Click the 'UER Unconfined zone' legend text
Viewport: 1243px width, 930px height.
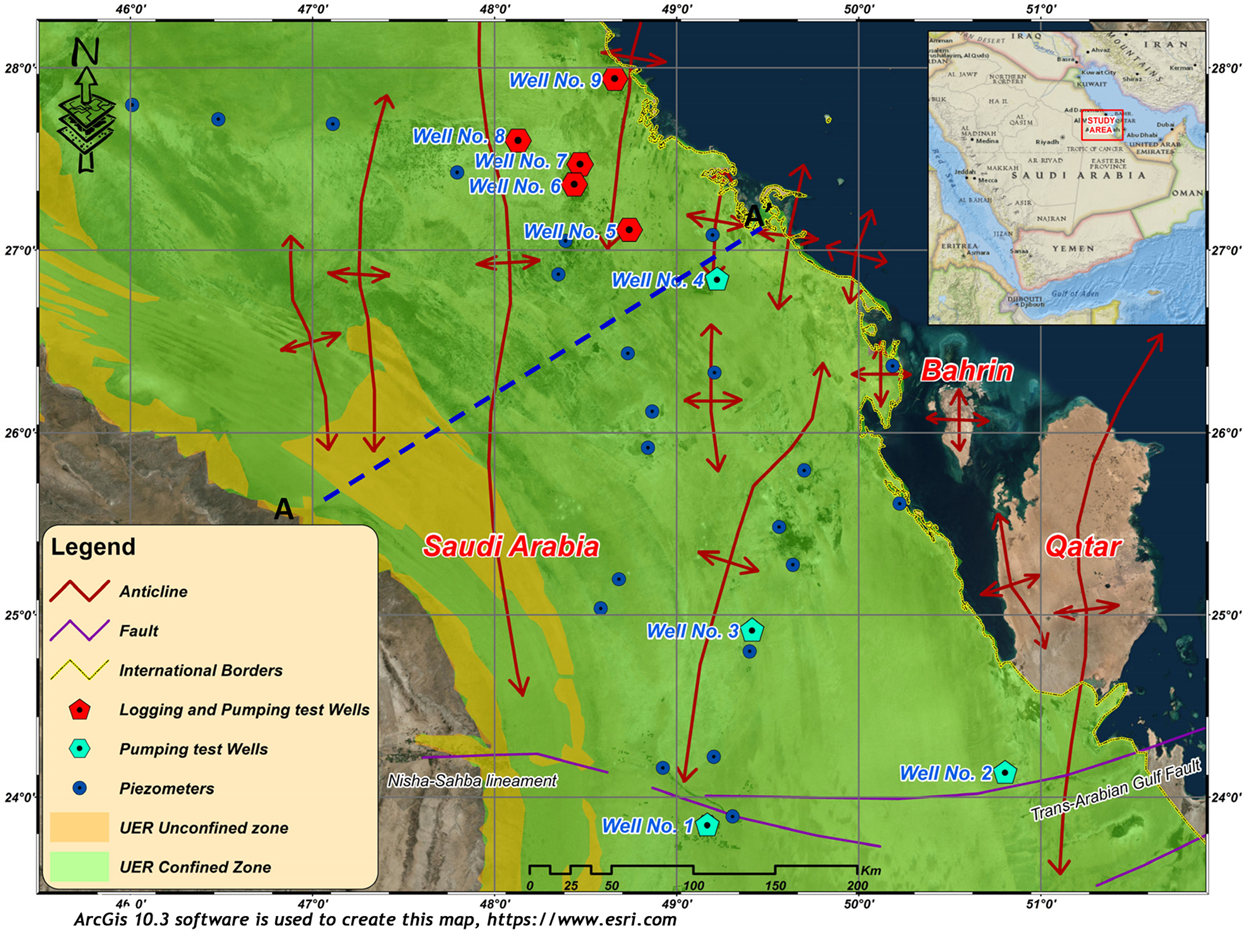tap(203, 828)
